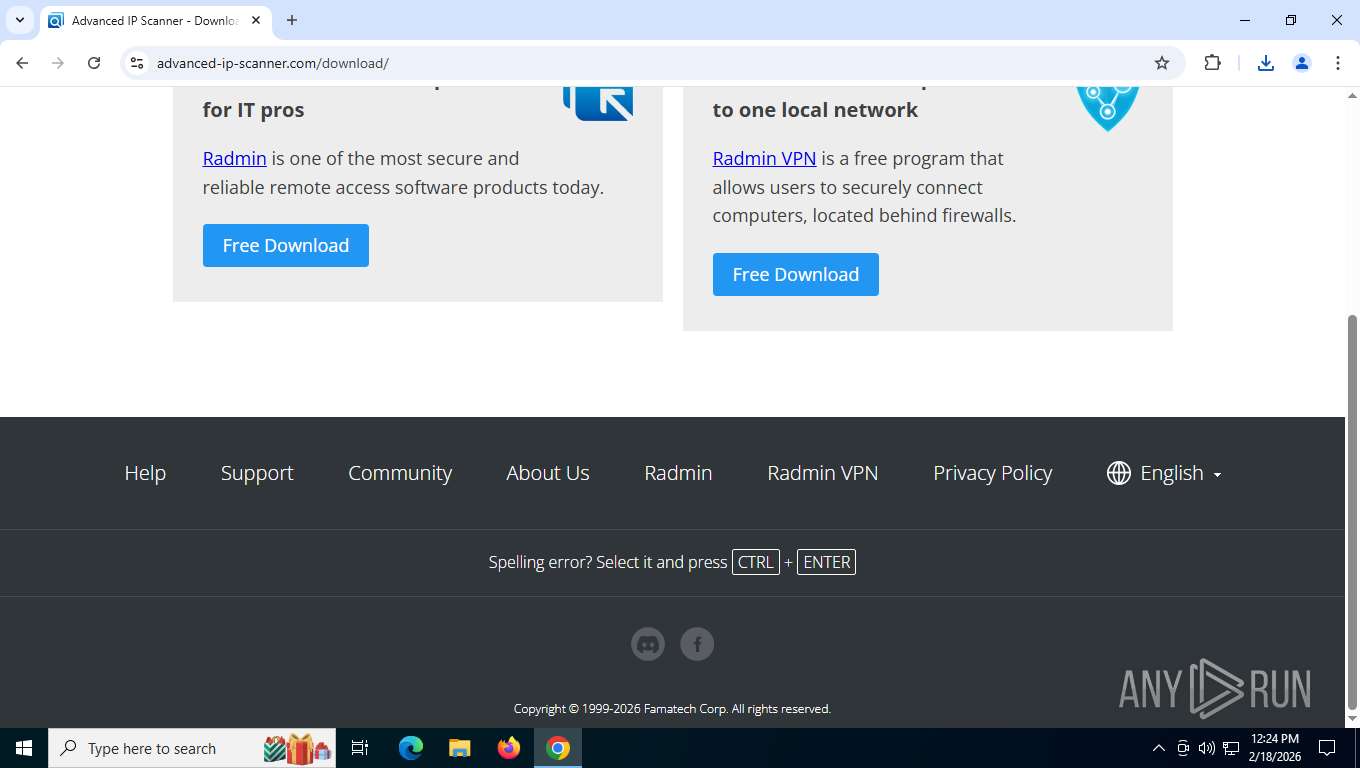Open the taskbar clock showing 12:24 PM
This screenshot has height=768, width=1360.
coord(1275,748)
